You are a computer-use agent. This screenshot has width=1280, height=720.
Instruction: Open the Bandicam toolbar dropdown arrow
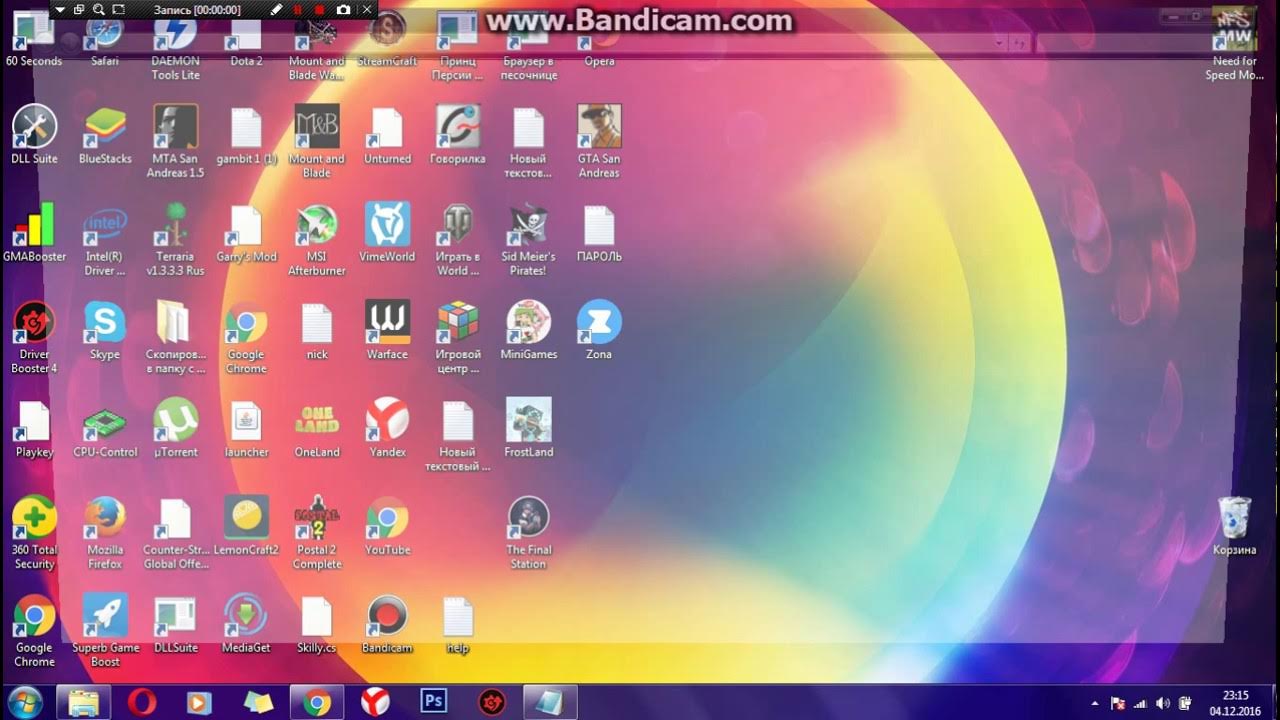pyautogui.click(x=60, y=10)
